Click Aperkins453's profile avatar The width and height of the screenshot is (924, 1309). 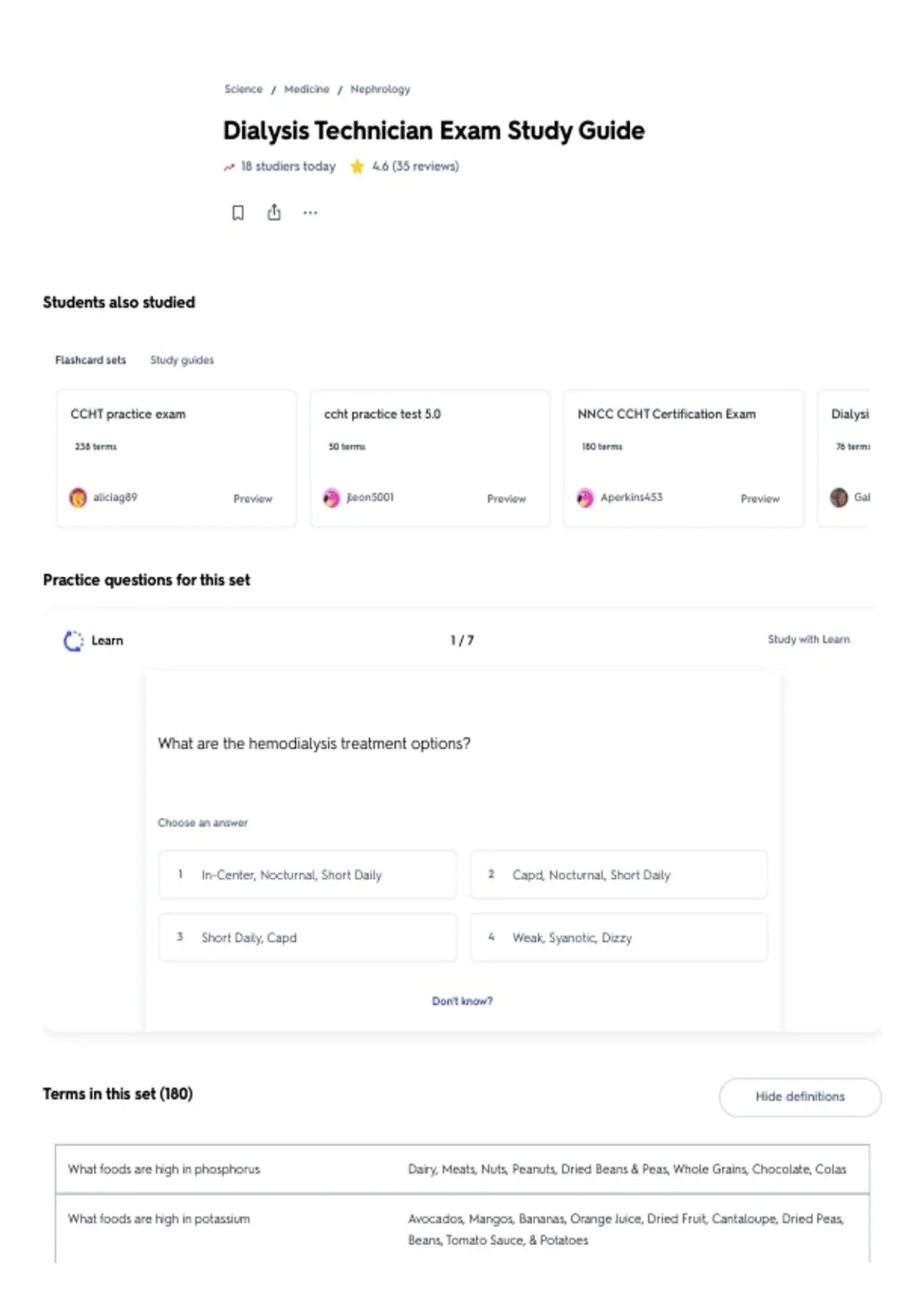[585, 497]
